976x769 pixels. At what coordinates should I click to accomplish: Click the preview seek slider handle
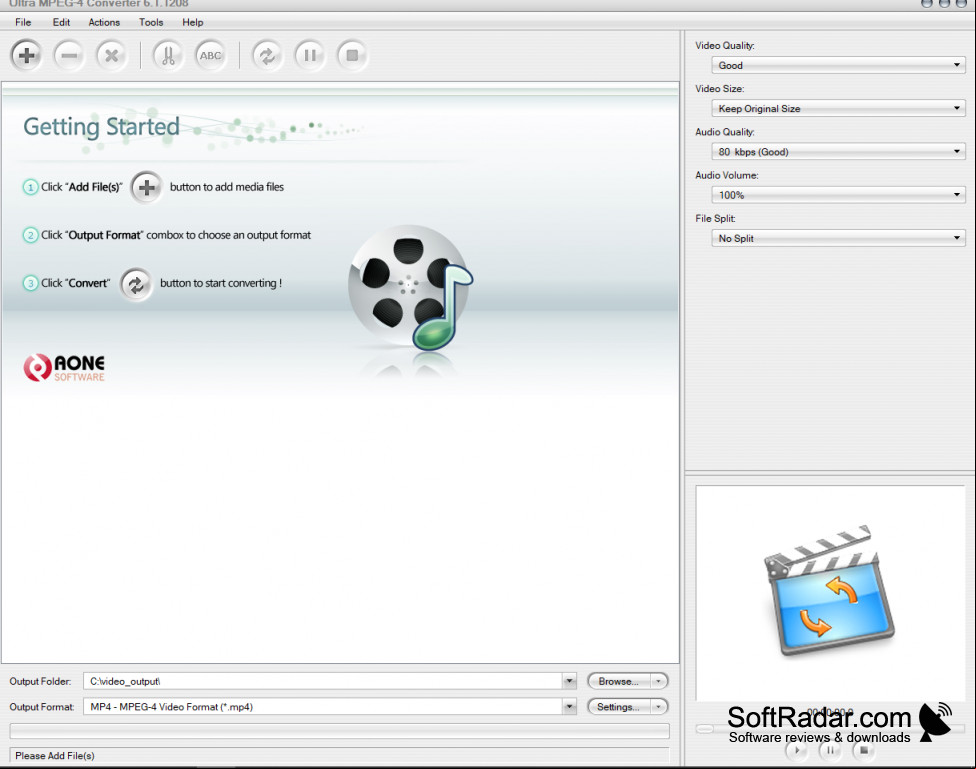[x=705, y=729]
